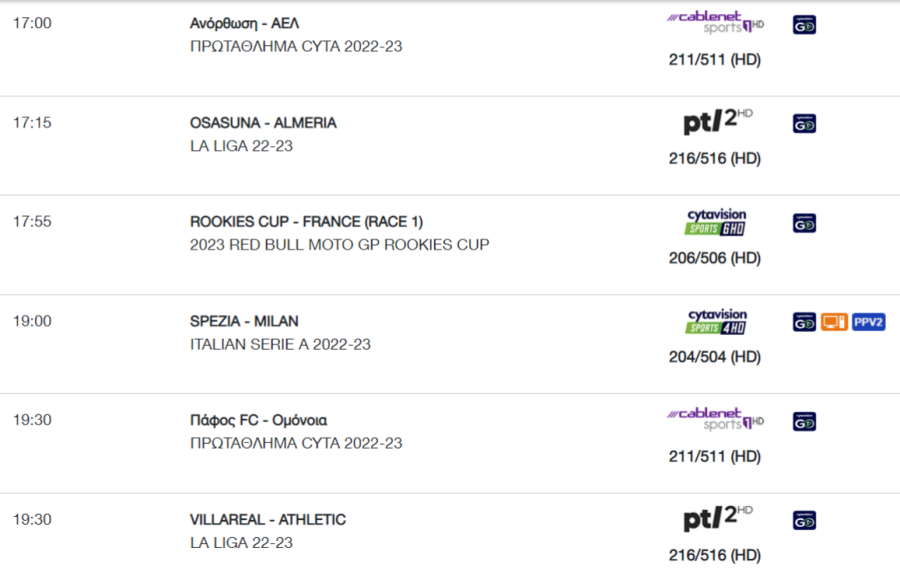Click pt/2 HD logo for Villareal match
Screen dimensions: 900x576
pos(717,518)
